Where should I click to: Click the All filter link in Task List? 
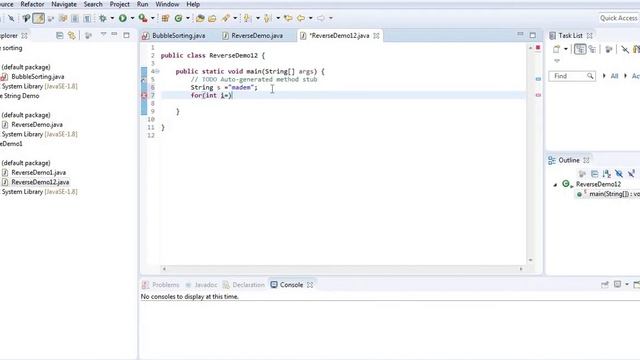point(614,76)
